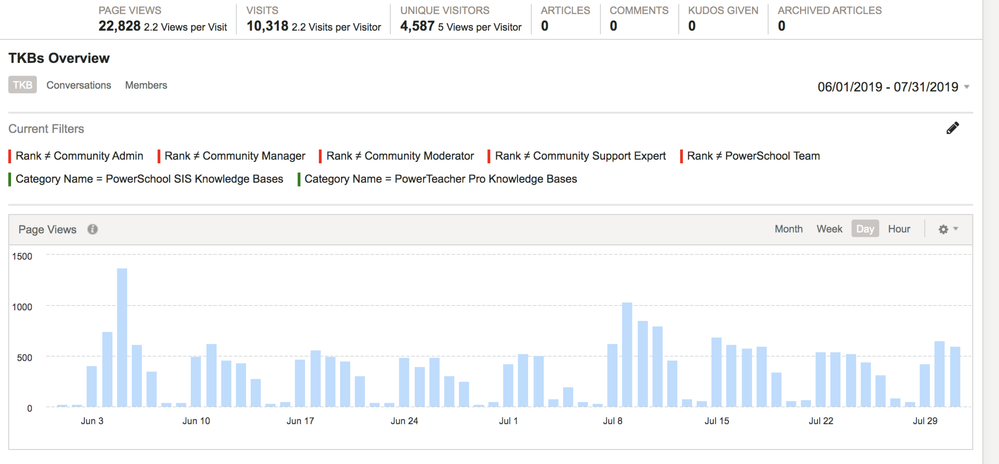This screenshot has height=464, width=999.
Task: Click the KUDOS GIVEN metric
Action: 723,19
